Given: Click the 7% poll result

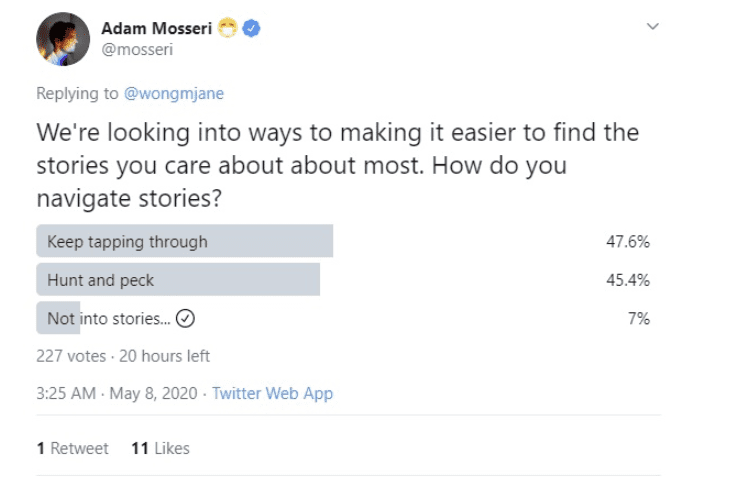Looking at the screenshot, I should 639,319.
